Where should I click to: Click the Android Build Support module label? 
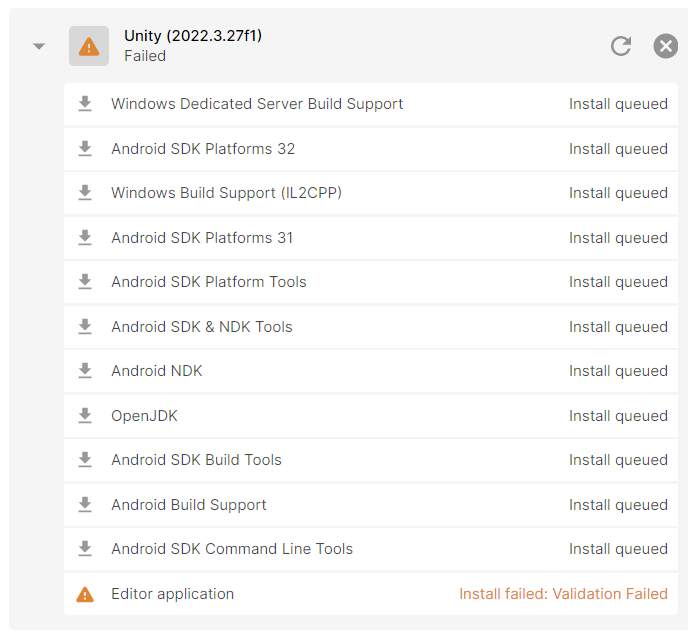pos(189,505)
